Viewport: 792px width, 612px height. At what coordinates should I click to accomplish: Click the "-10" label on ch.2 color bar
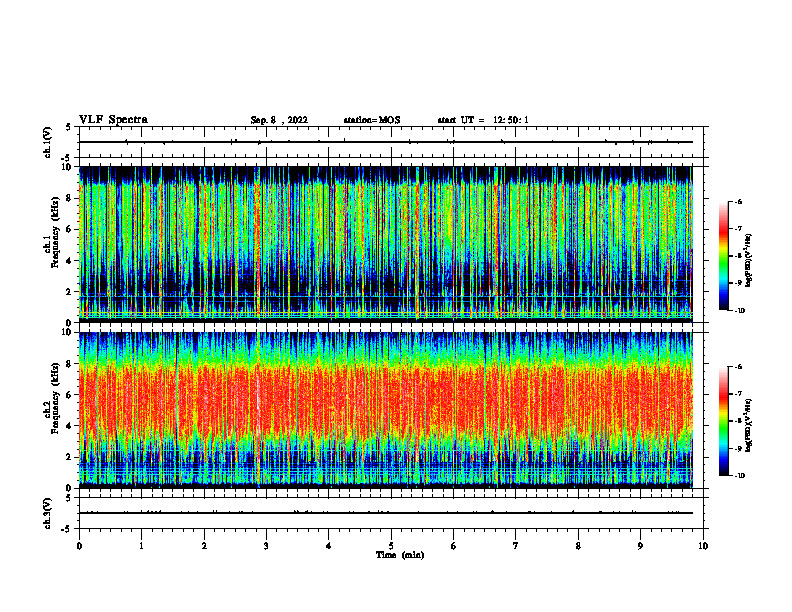point(739,476)
